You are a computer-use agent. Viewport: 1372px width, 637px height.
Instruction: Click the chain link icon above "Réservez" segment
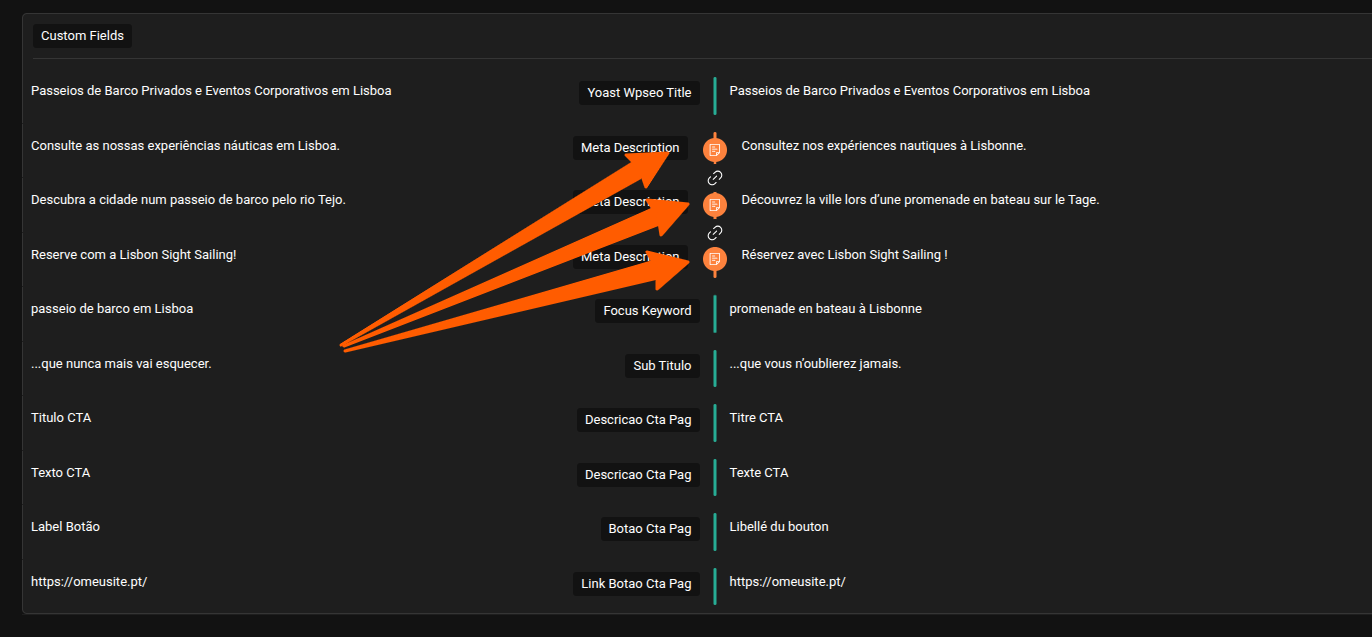(x=714, y=232)
